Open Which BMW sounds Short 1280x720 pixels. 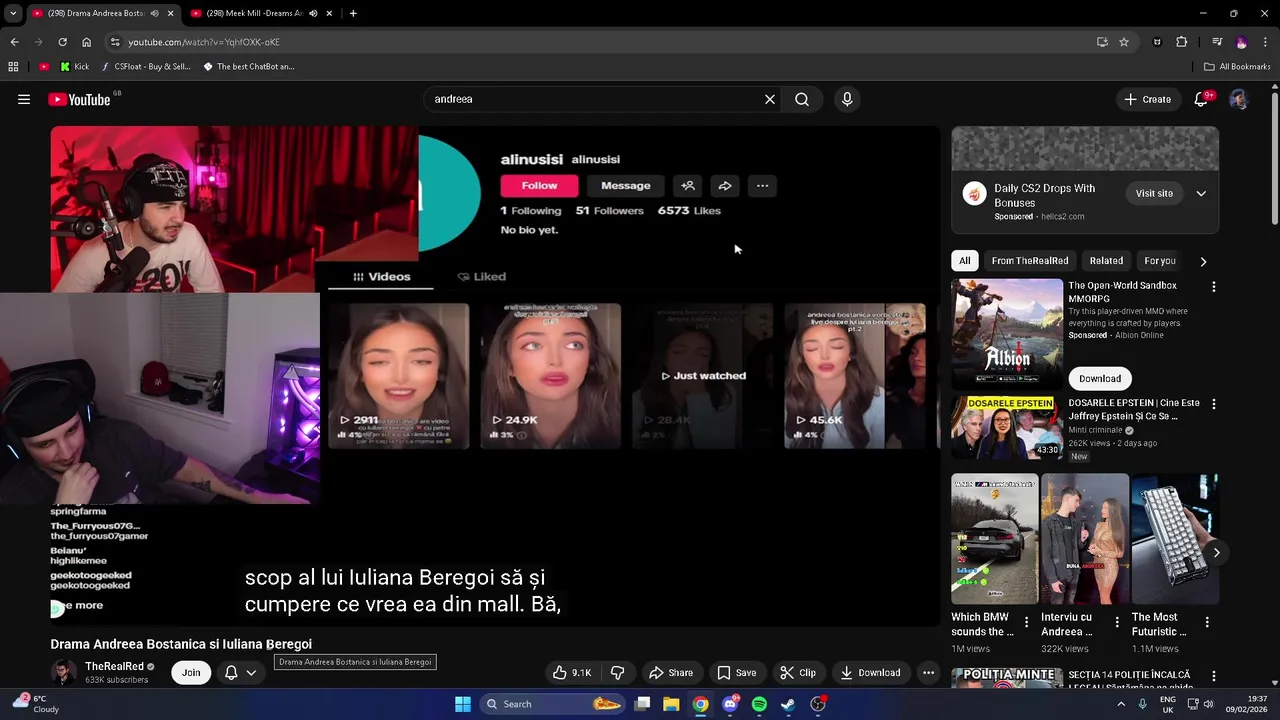[994, 540]
